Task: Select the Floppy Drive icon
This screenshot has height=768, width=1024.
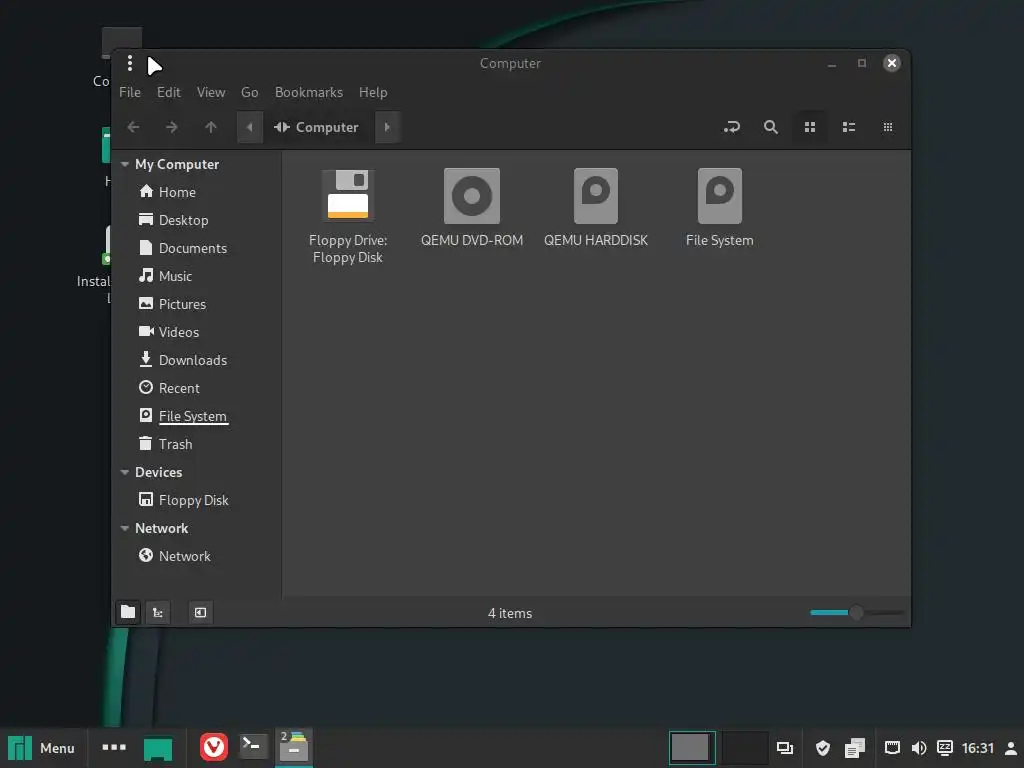Action: (347, 195)
